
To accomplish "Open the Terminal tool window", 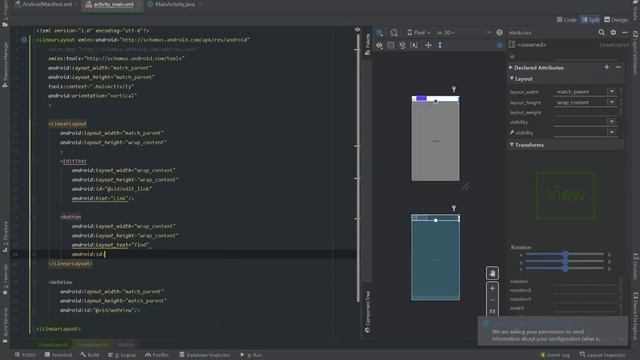I will [x=58, y=355].
